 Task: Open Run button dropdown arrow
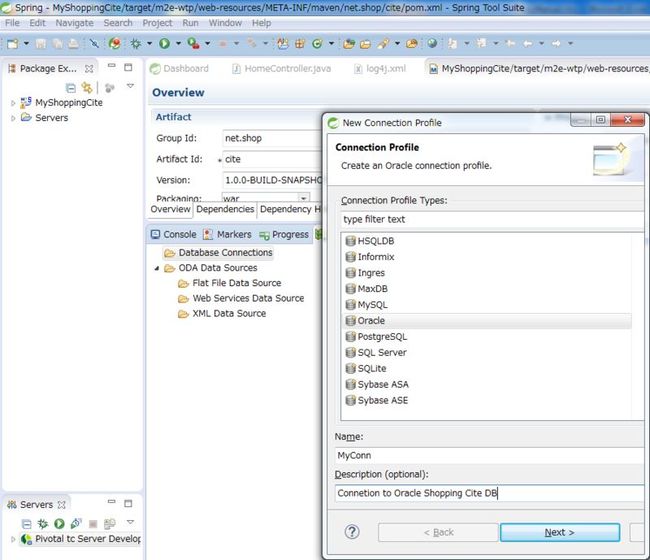pyautogui.click(x=178, y=43)
